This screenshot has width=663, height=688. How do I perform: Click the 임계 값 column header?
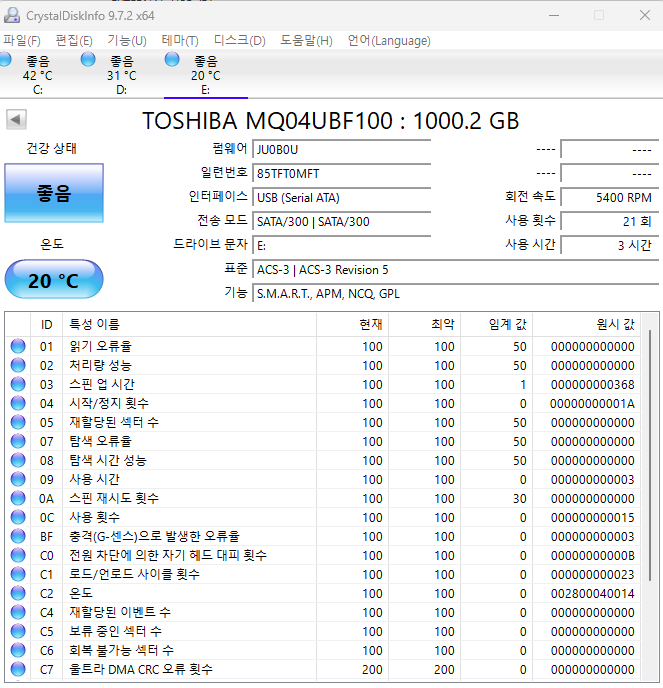(496, 325)
